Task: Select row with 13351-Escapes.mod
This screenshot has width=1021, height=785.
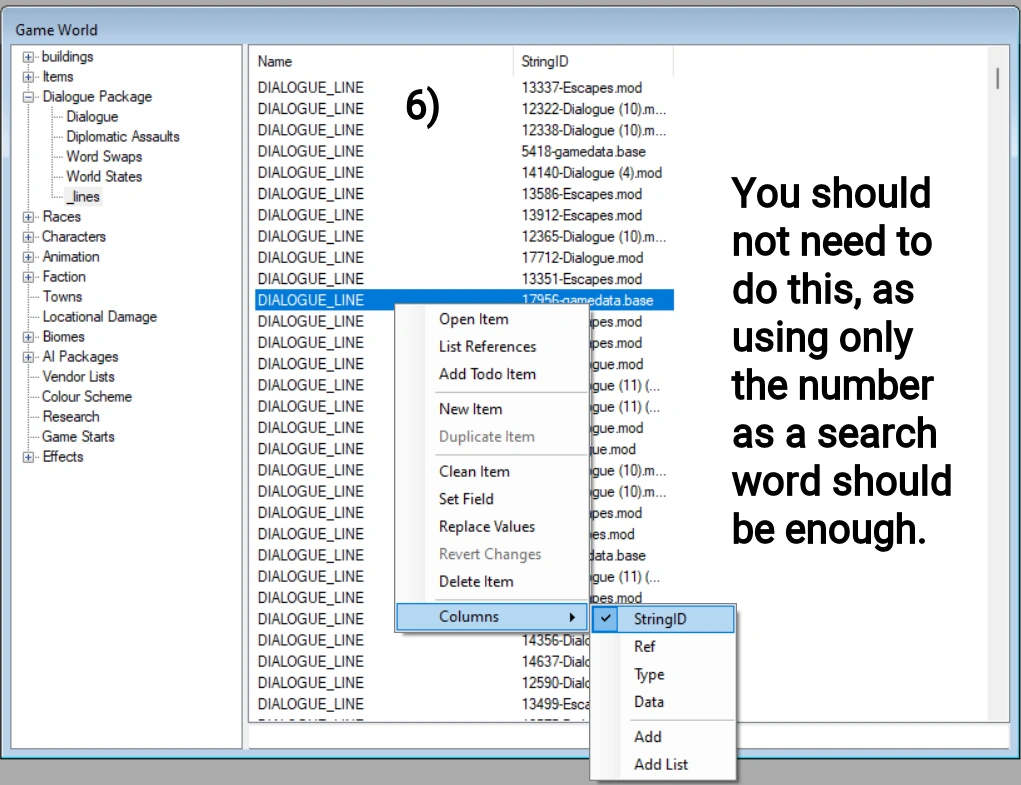Action: pos(464,279)
